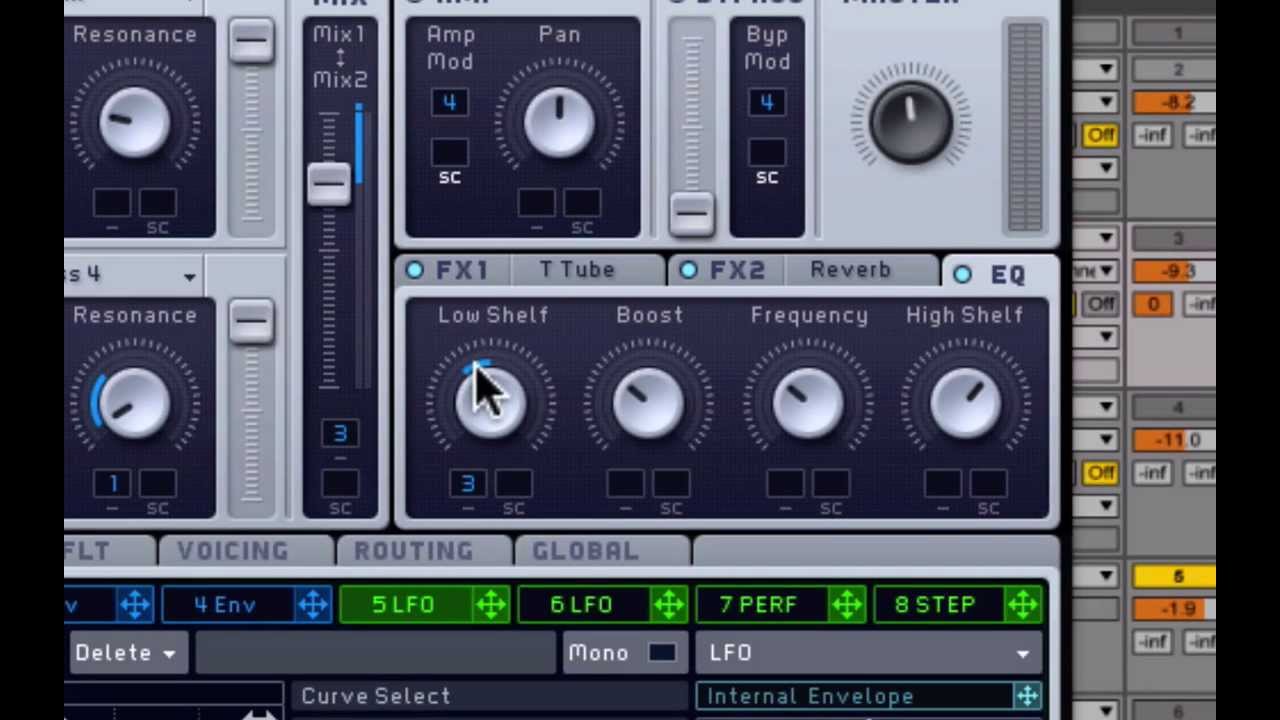1280x720 pixels.
Task: Toggle the EQ power indicator
Action: click(962, 274)
